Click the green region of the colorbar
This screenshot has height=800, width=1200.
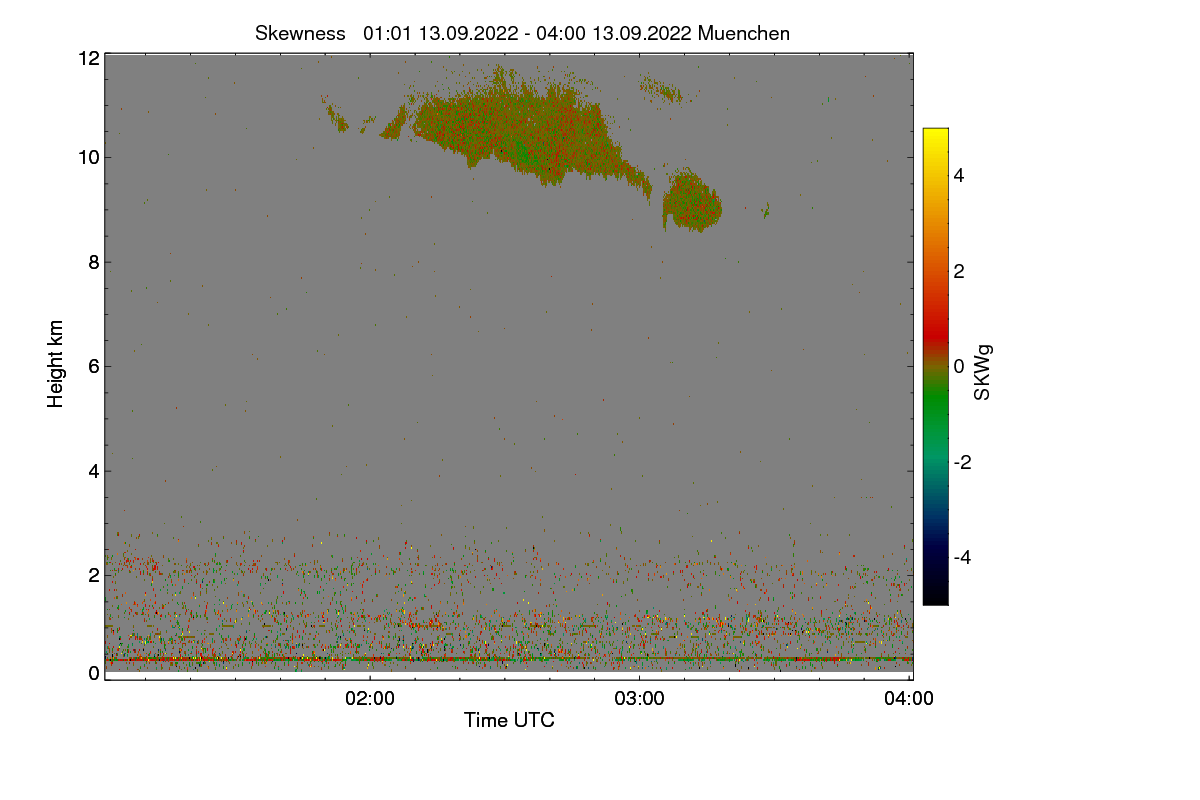pyautogui.click(x=935, y=410)
